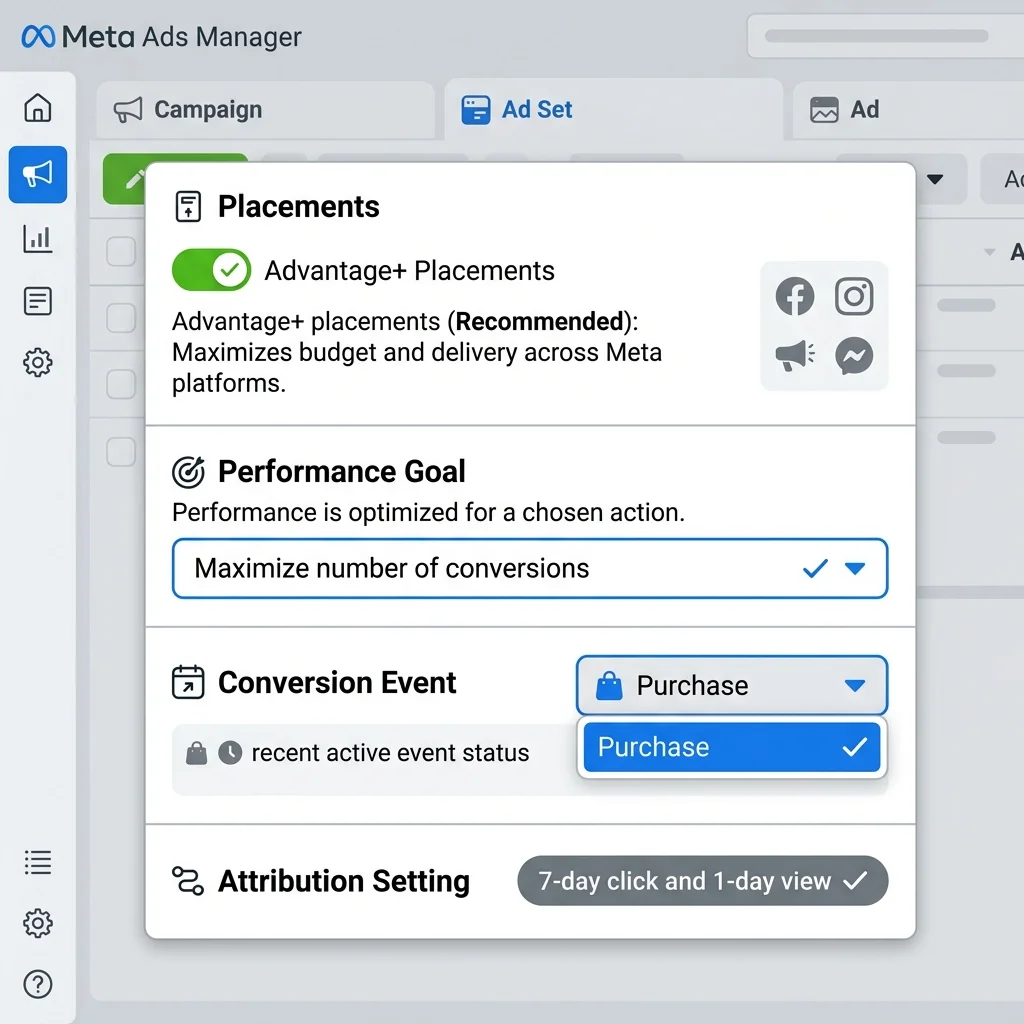Click the Campaign tab megaphone icon

coord(128,110)
